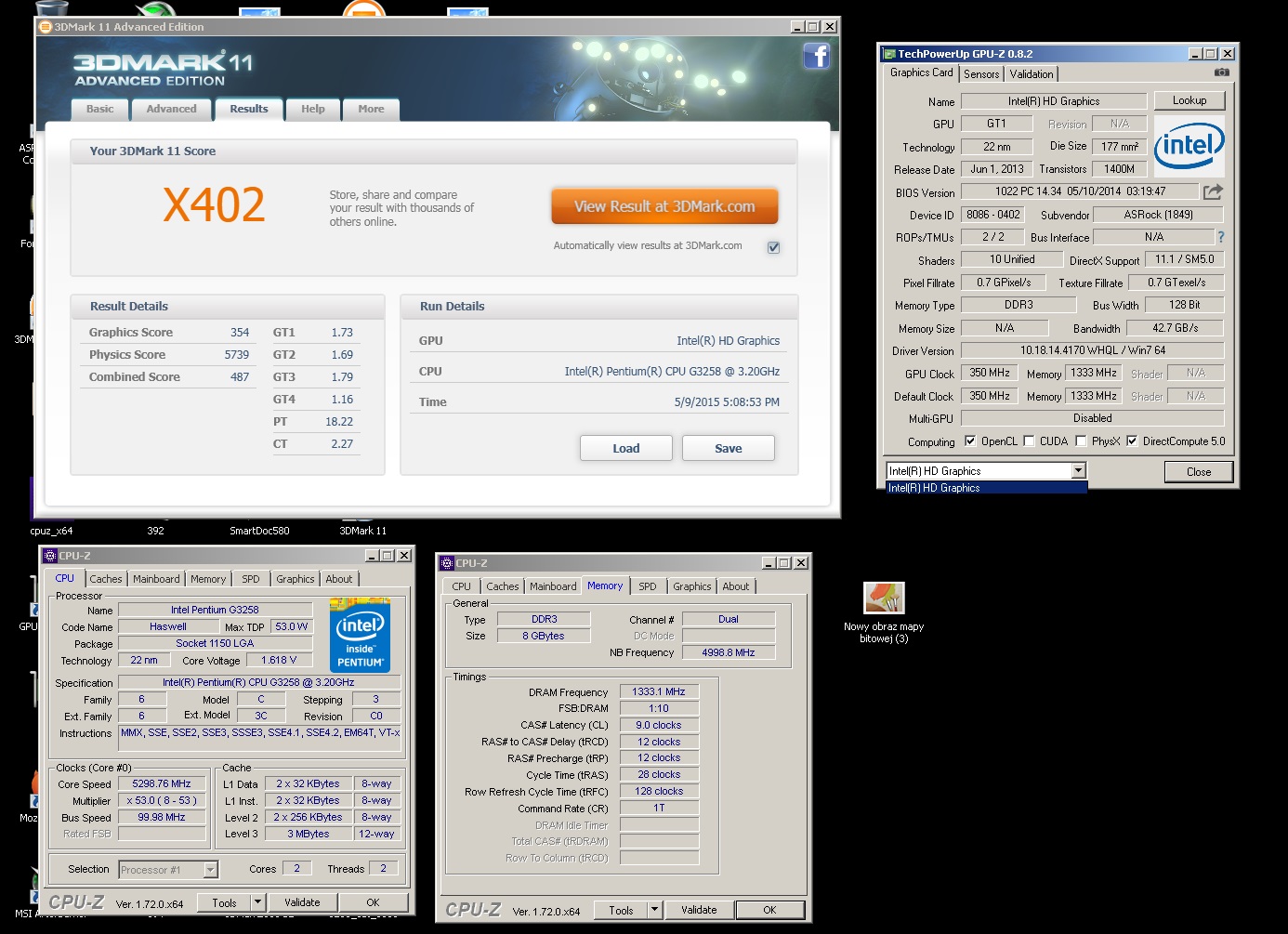This screenshot has height=934, width=1288.
Task: Open the More tab in 3DMark 11
Action: (371, 110)
